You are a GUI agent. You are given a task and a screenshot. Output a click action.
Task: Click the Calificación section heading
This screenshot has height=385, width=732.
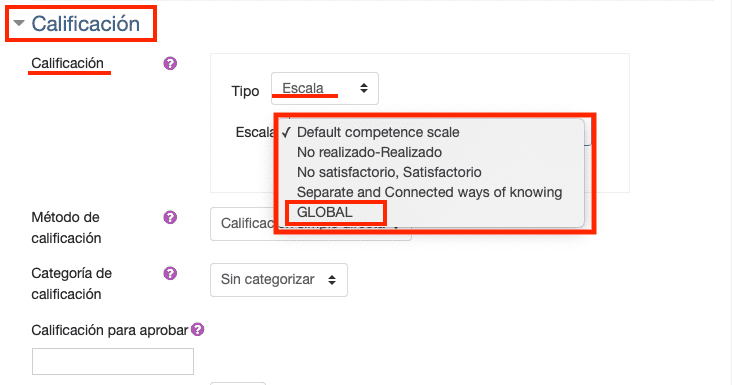(x=85, y=24)
